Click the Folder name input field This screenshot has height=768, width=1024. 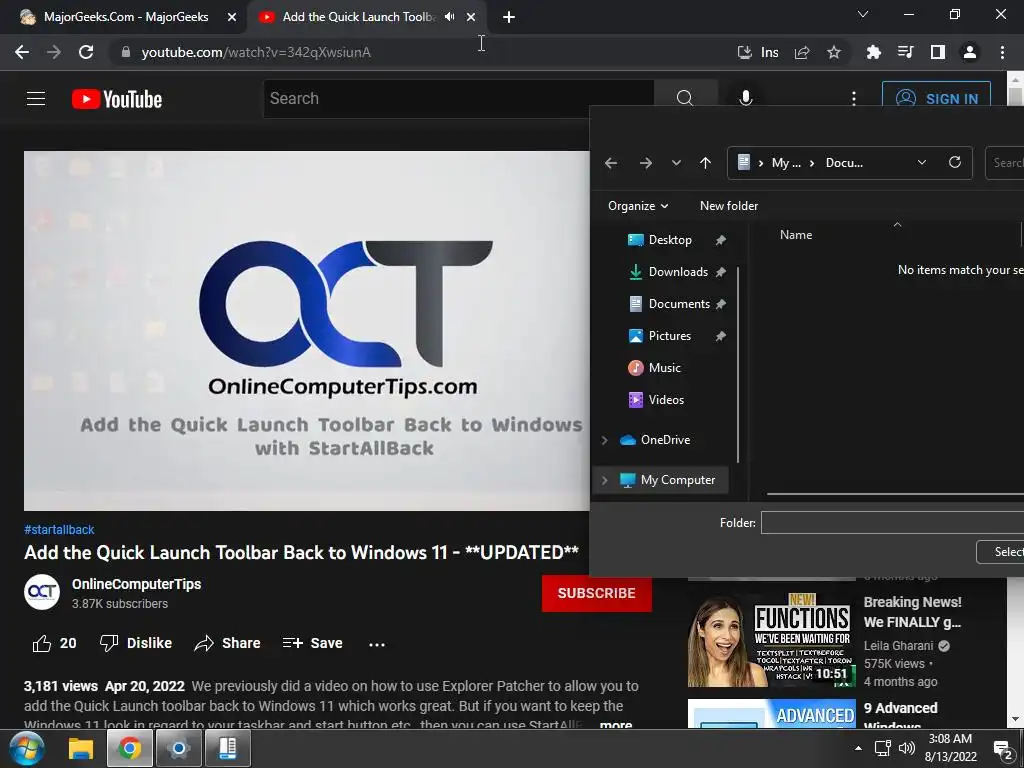892,522
